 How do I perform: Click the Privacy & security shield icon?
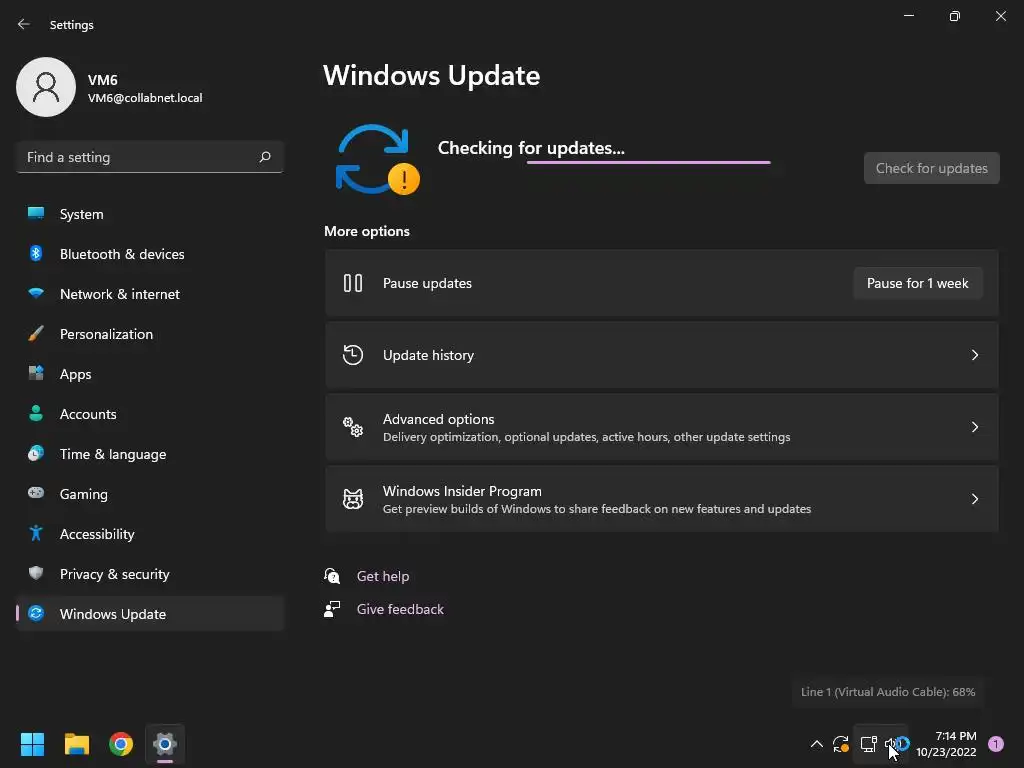coord(36,573)
